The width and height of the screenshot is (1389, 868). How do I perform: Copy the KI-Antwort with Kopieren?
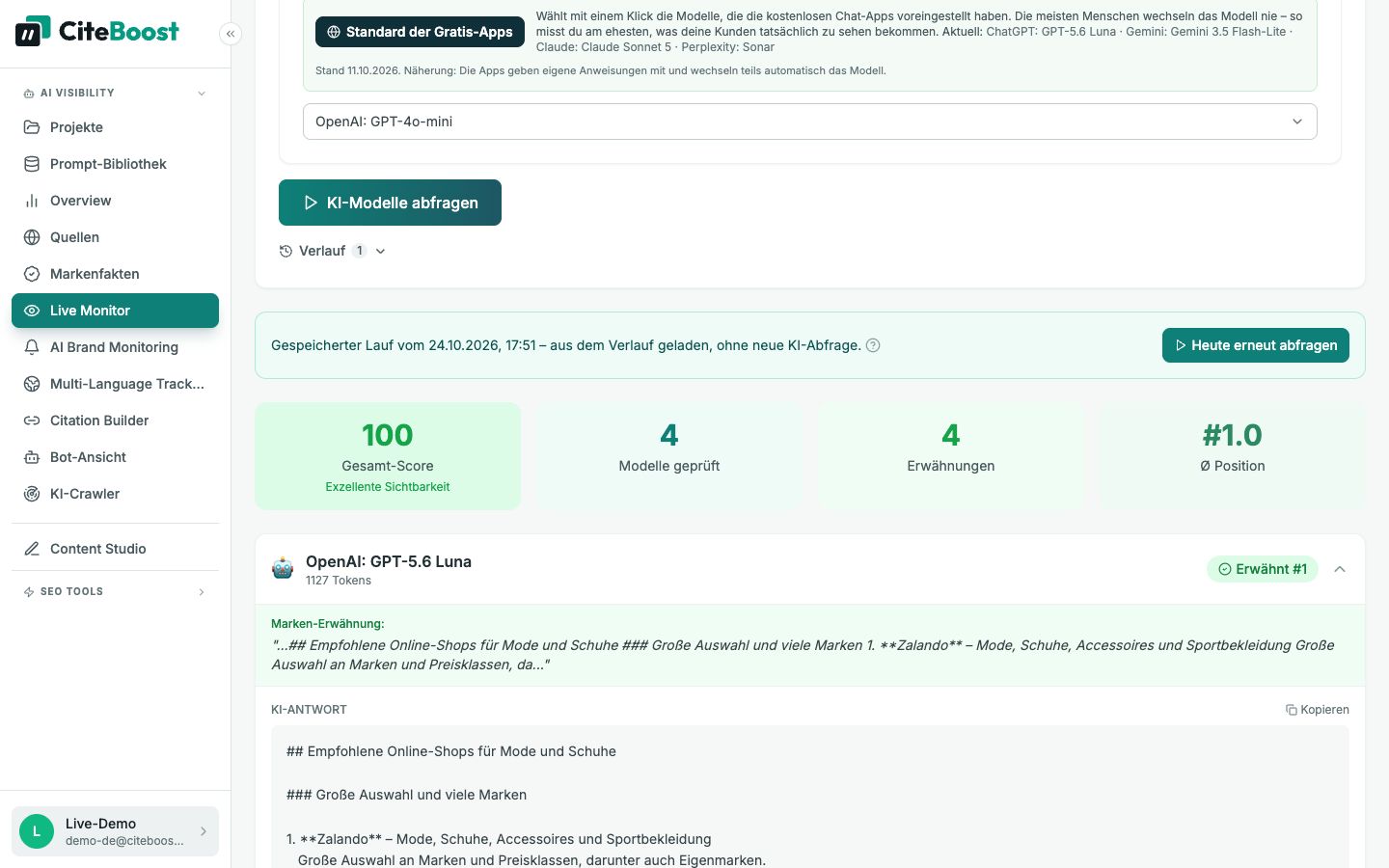click(1318, 710)
